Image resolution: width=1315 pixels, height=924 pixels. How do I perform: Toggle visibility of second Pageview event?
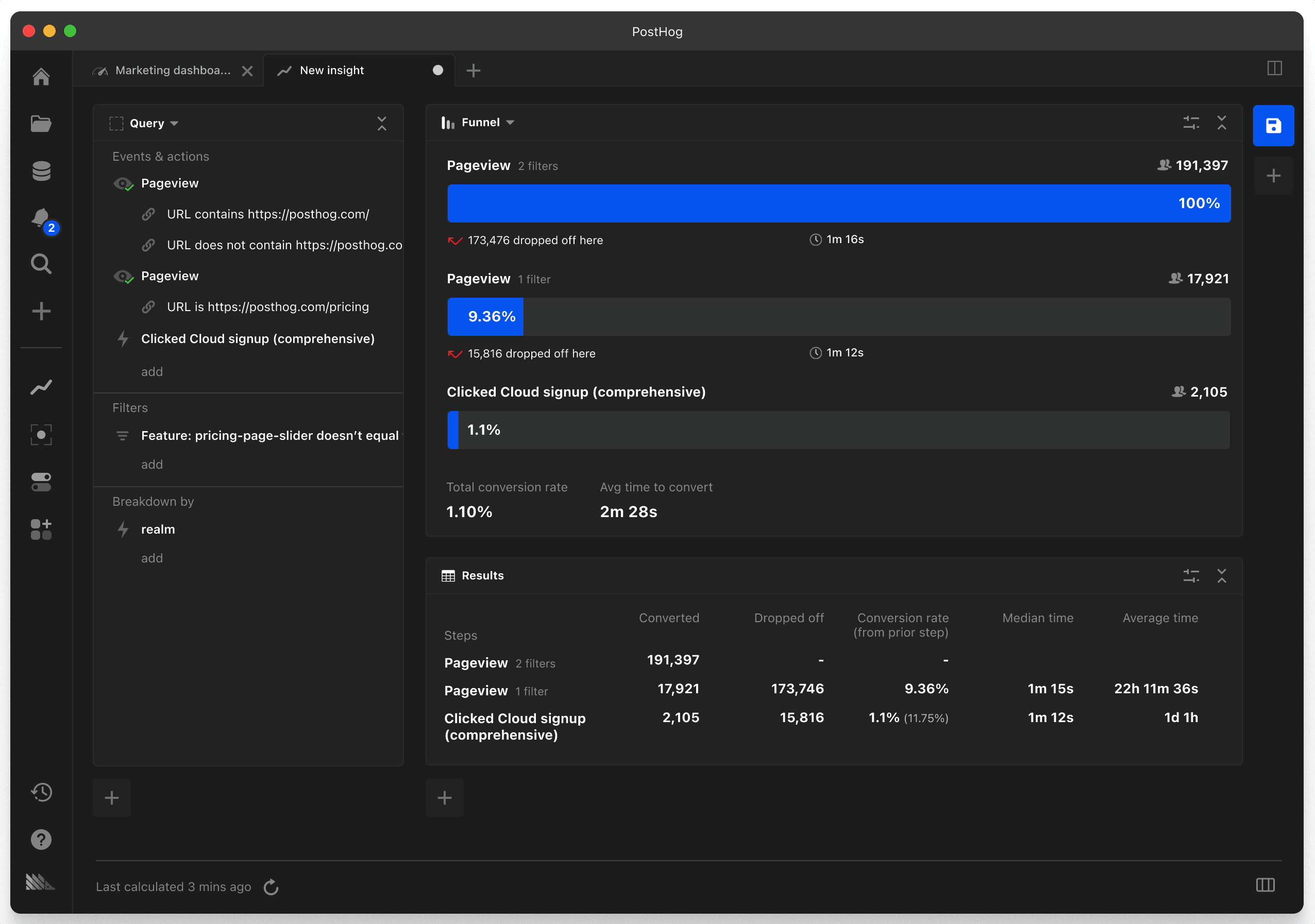coord(123,277)
